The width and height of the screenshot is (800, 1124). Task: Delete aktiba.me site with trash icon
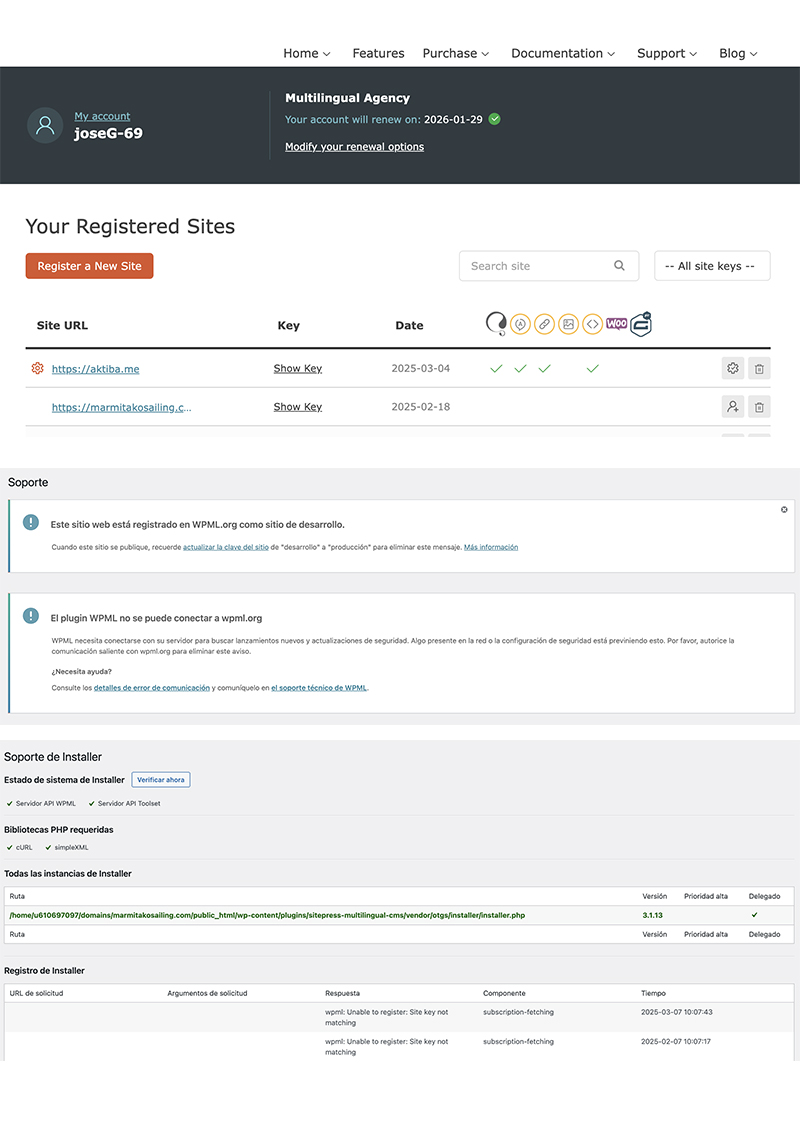coord(759,368)
